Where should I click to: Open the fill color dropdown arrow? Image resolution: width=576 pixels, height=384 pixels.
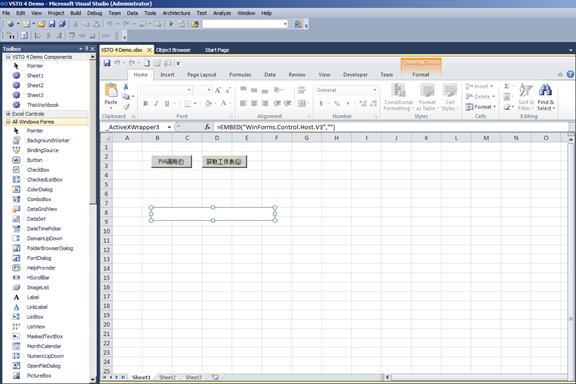click(215, 104)
